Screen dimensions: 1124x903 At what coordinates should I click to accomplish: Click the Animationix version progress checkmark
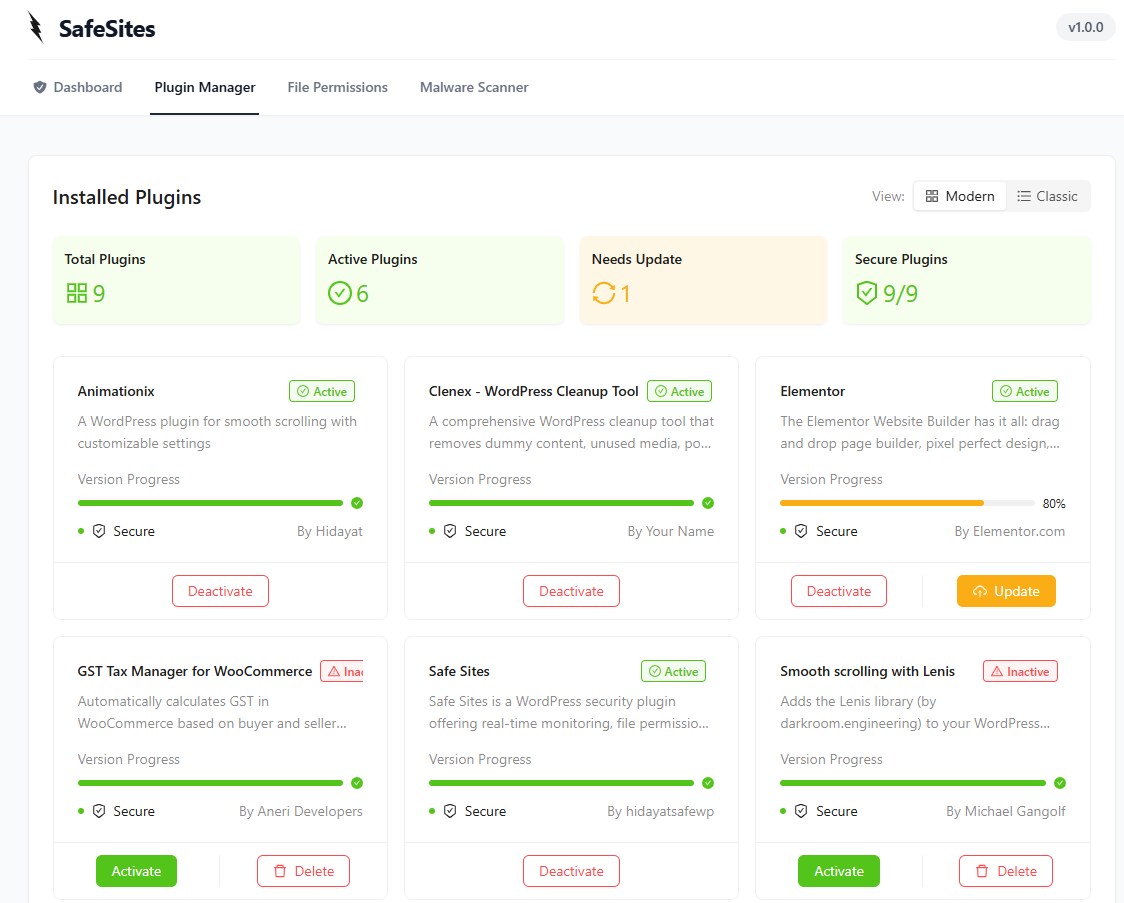point(357,503)
